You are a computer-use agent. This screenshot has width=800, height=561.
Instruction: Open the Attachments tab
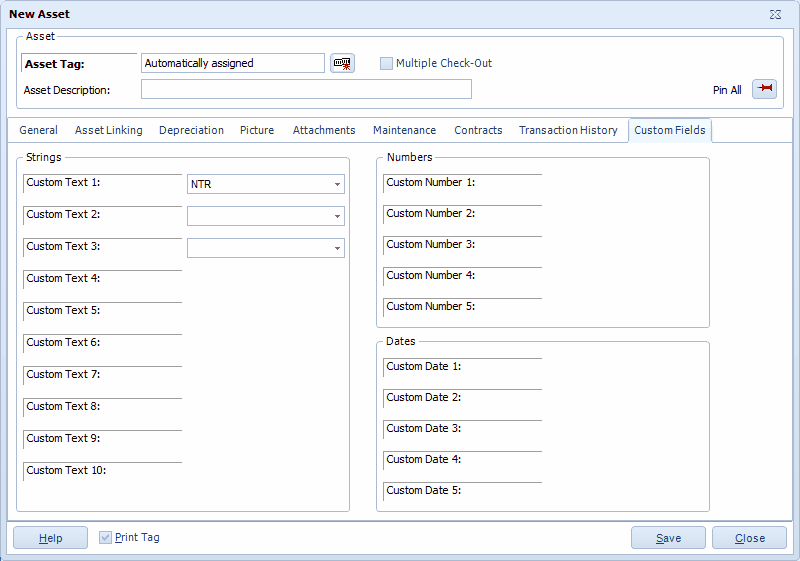(x=324, y=130)
